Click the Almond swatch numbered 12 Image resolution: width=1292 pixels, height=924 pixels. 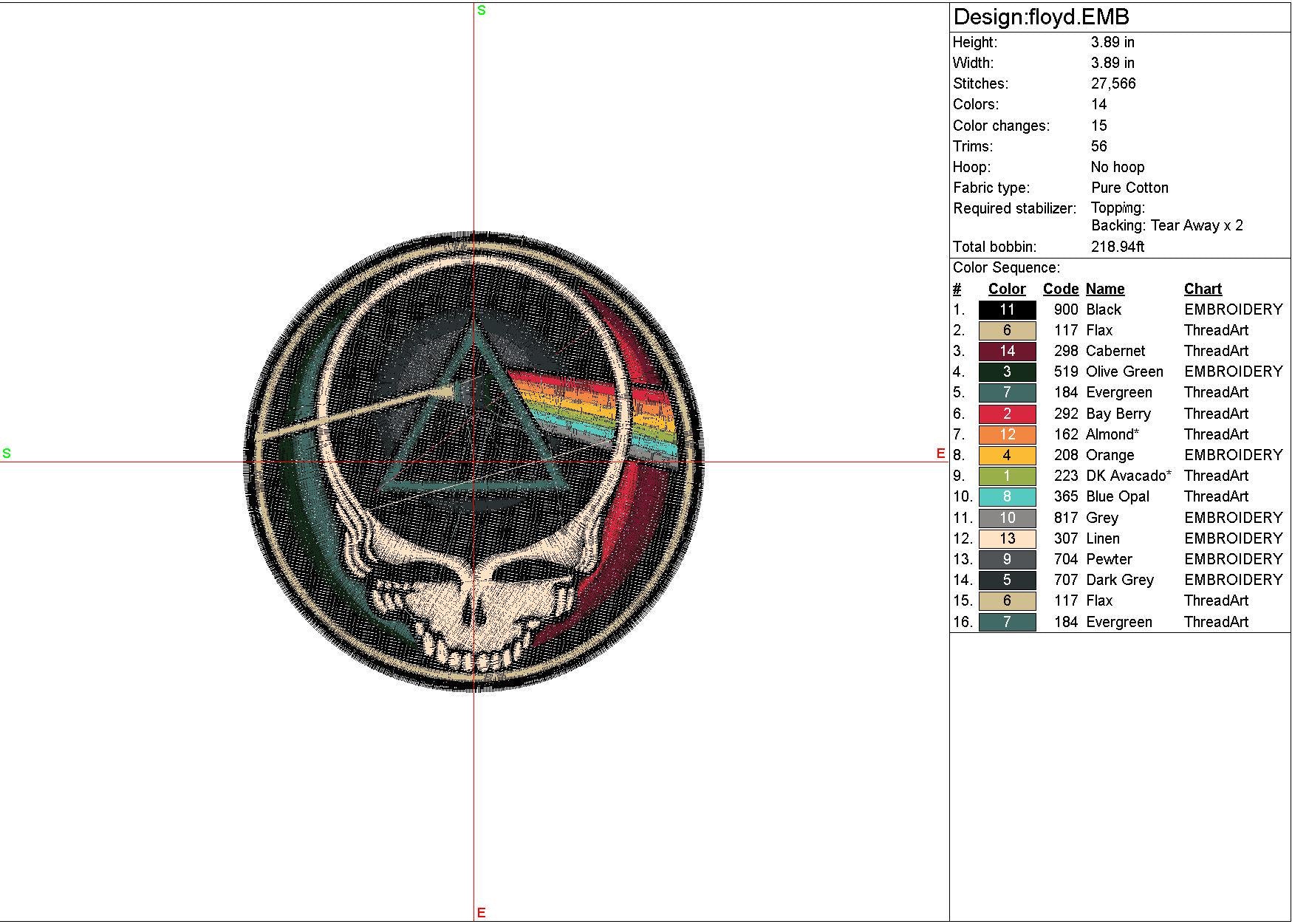point(1007,434)
